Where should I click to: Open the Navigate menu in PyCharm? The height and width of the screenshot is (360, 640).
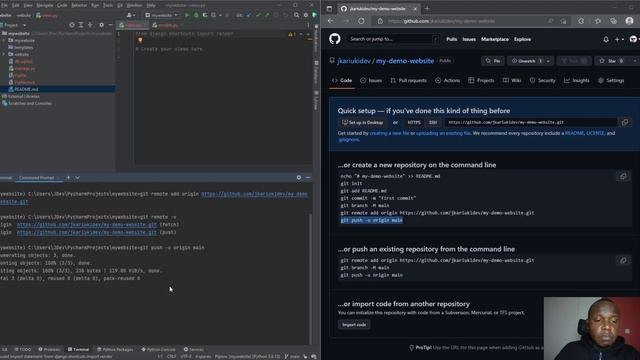(x=45, y=5)
